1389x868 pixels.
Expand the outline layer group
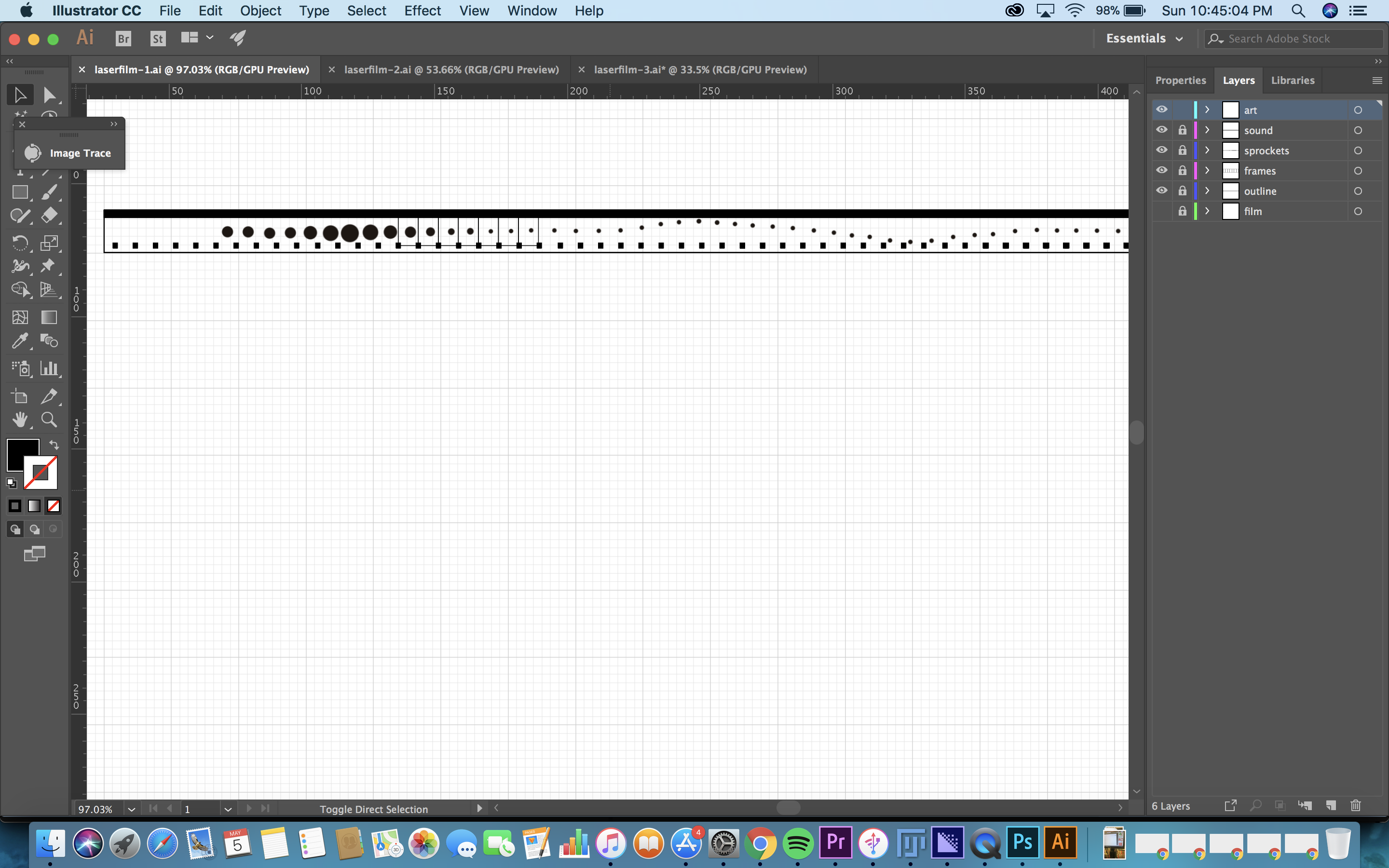click(1207, 190)
